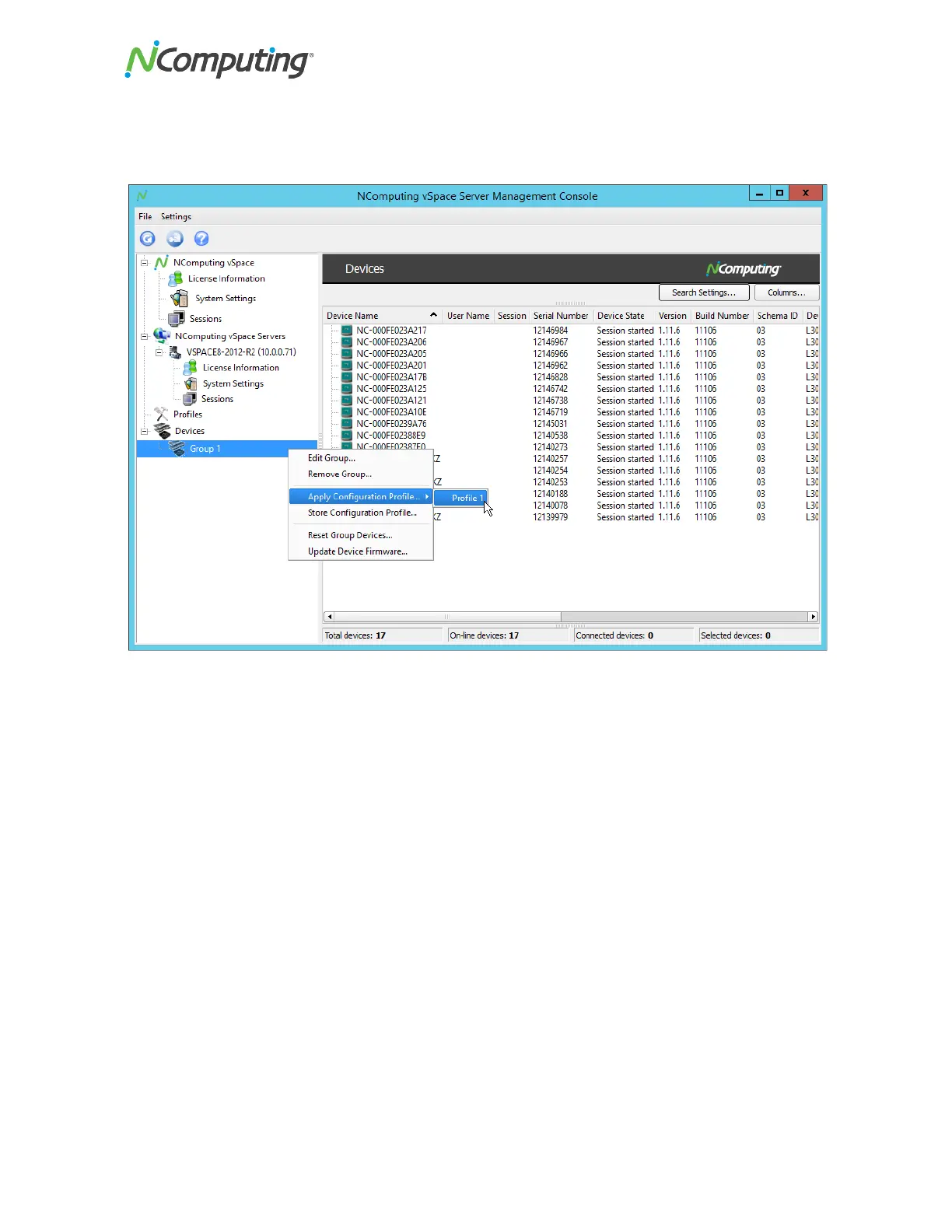Open Apply Configuration Profile... submenu
The width and height of the screenshot is (952, 1232).
(361, 496)
